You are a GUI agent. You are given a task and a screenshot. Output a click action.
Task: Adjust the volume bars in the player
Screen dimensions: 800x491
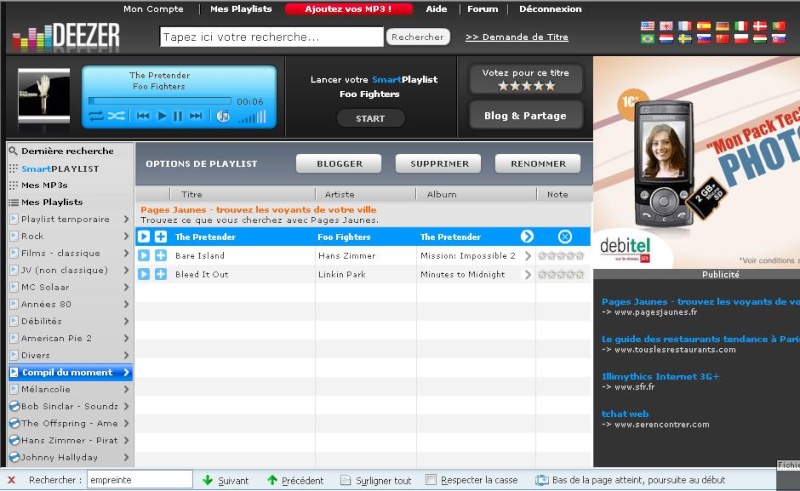click(252, 117)
